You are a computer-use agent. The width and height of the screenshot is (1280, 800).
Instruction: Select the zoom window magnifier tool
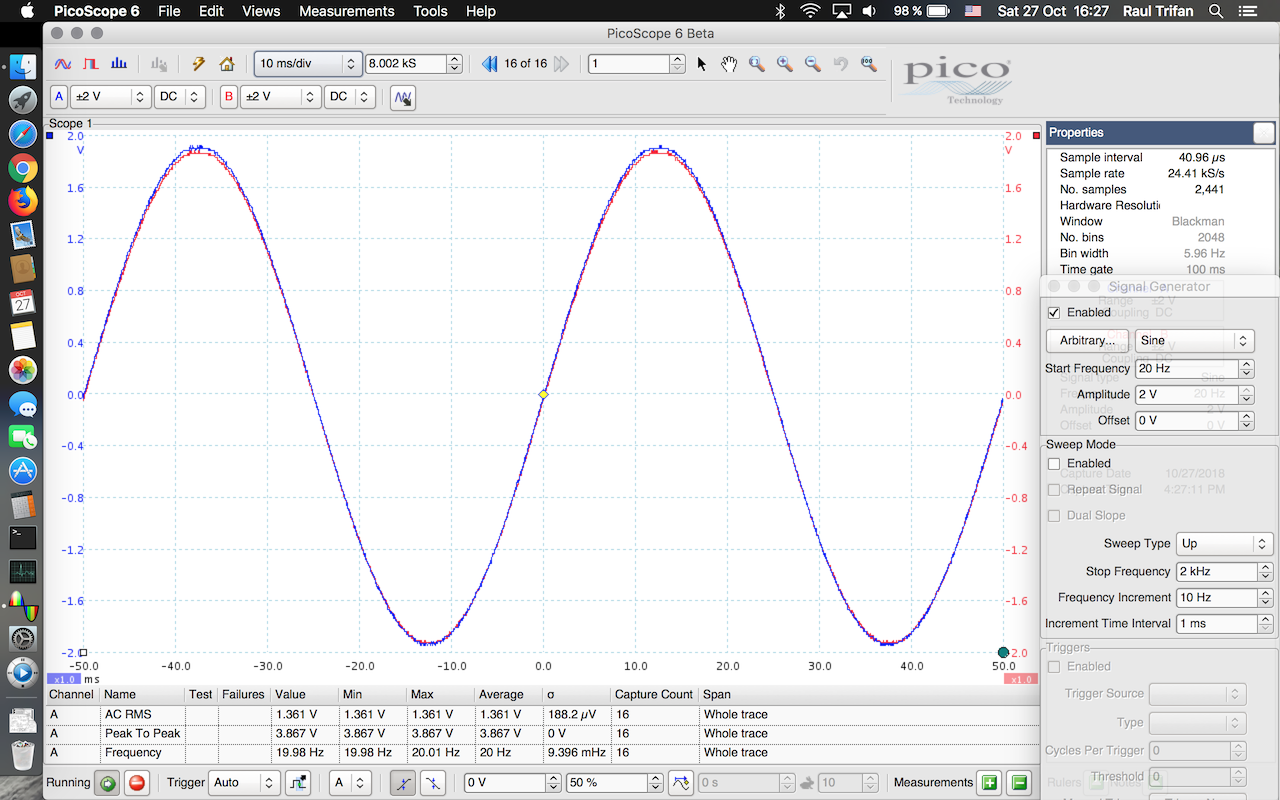click(x=757, y=64)
